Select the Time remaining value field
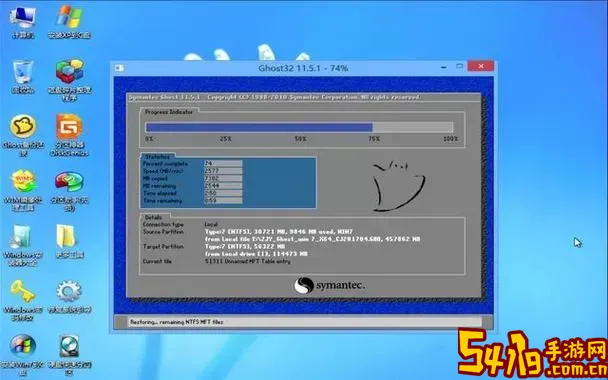 pos(223,200)
